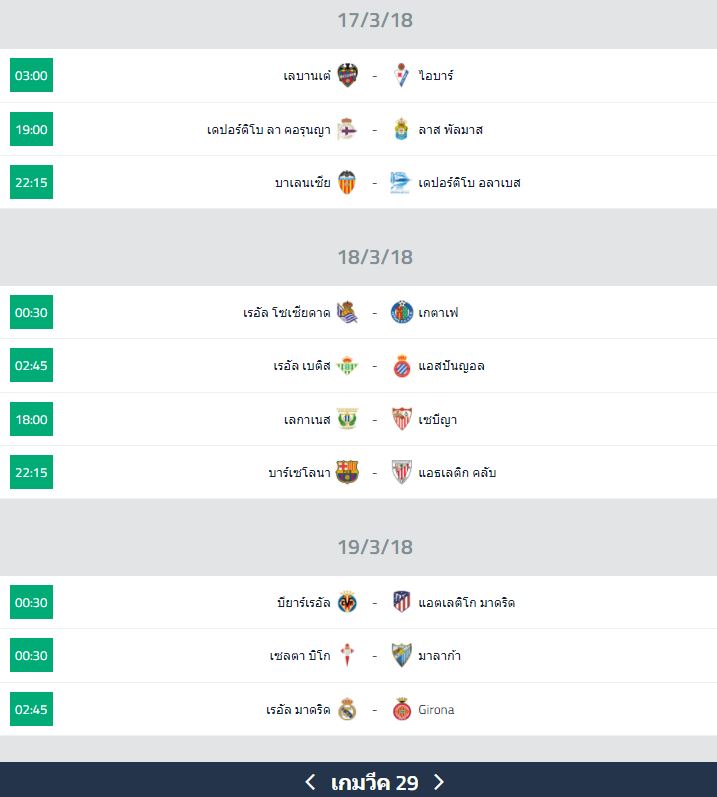Click the 18:00 kickoff time button
This screenshot has width=717, height=797.
(x=31, y=419)
